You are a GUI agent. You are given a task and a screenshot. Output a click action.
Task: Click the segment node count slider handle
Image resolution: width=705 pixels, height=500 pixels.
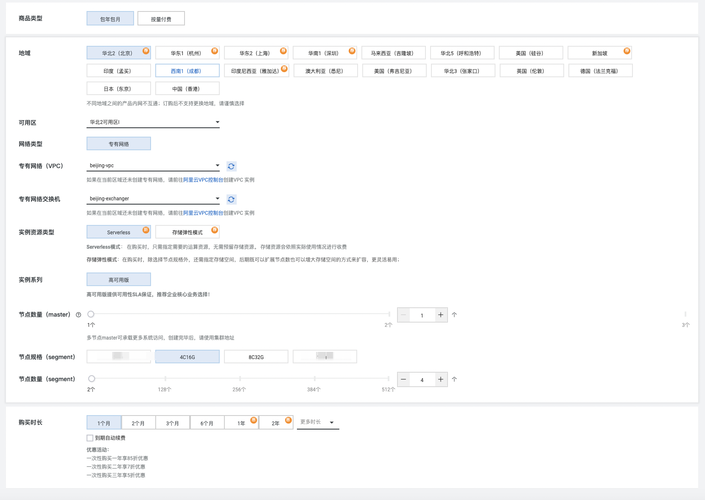click(x=91, y=379)
